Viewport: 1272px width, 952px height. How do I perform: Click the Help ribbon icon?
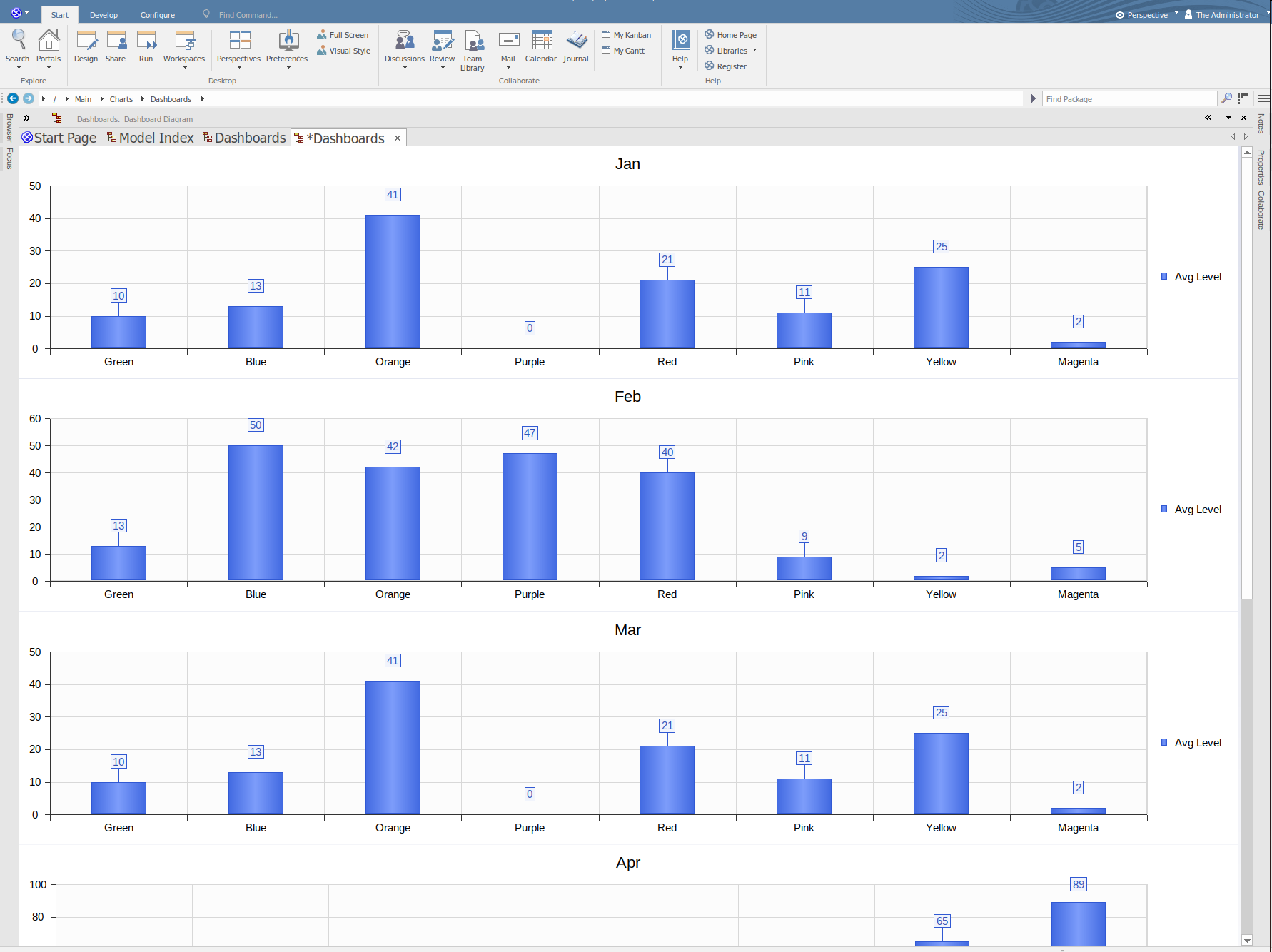pyautogui.click(x=680, y=47)
